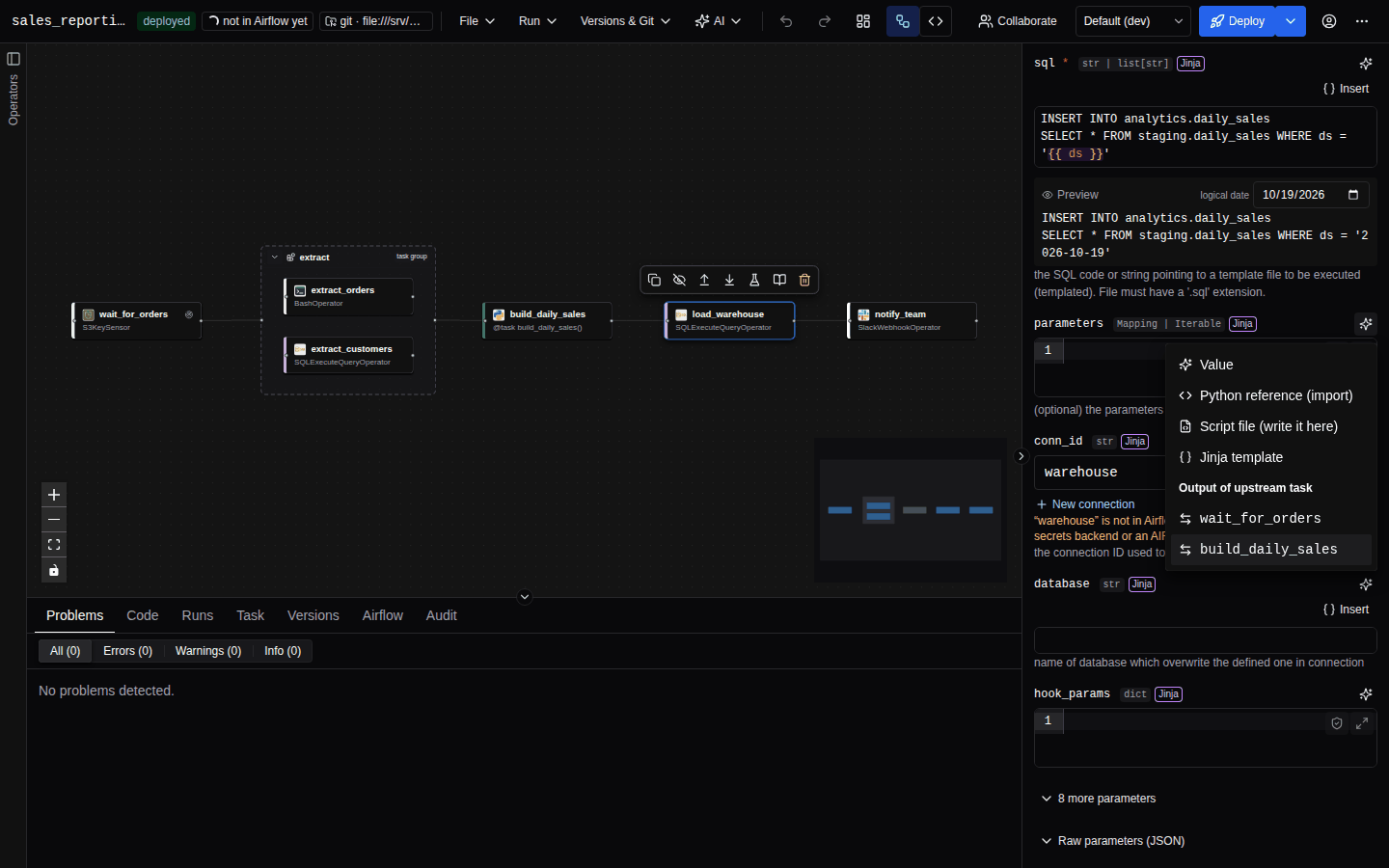Open the Default (dev) environment selector
Image resolution: width=1389 pixels, height=868 pixels.
pos(1133,21)
